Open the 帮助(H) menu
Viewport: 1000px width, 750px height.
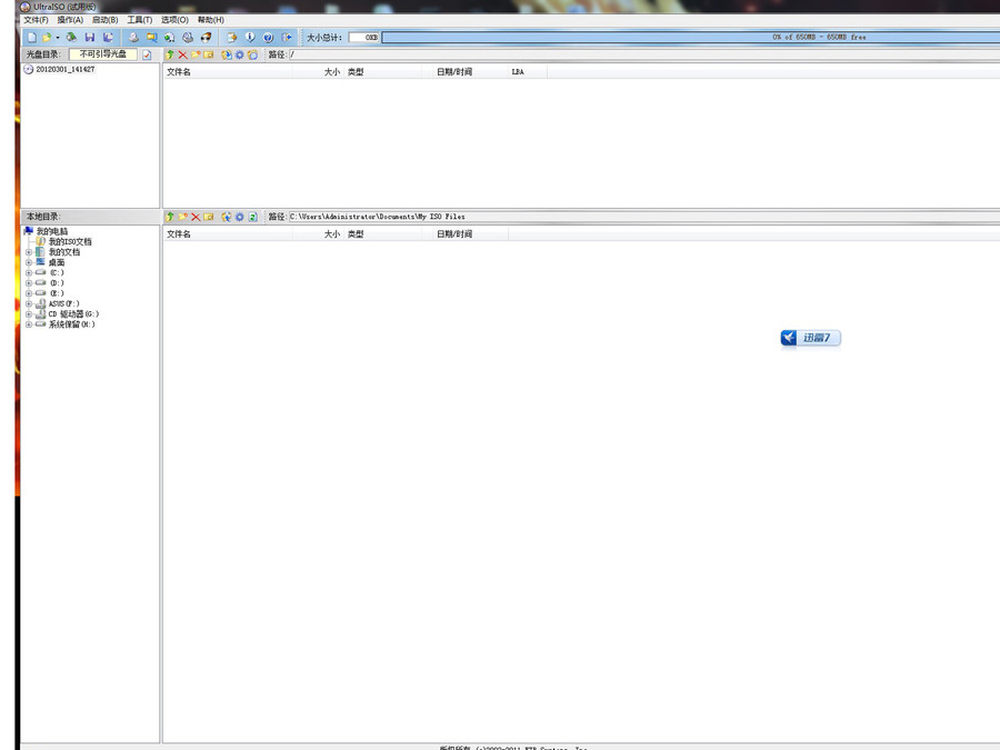point(210,20)
